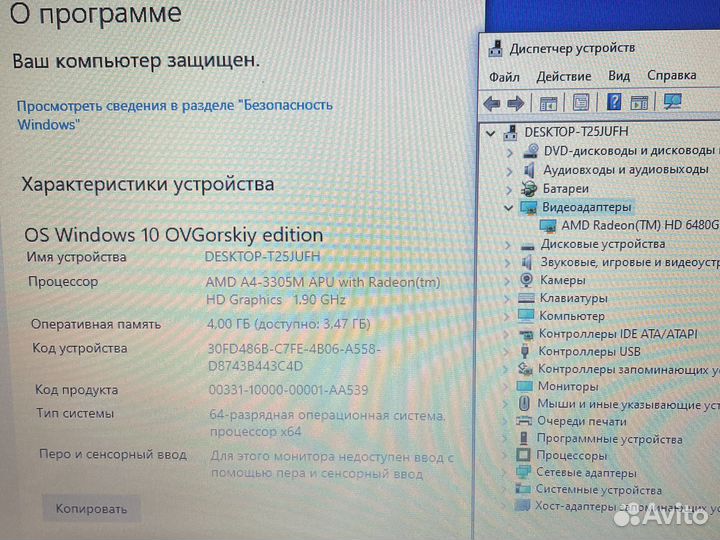720x540 pixels.
Task: Click the Компьютер category icon
Action: tap(526, 316)
